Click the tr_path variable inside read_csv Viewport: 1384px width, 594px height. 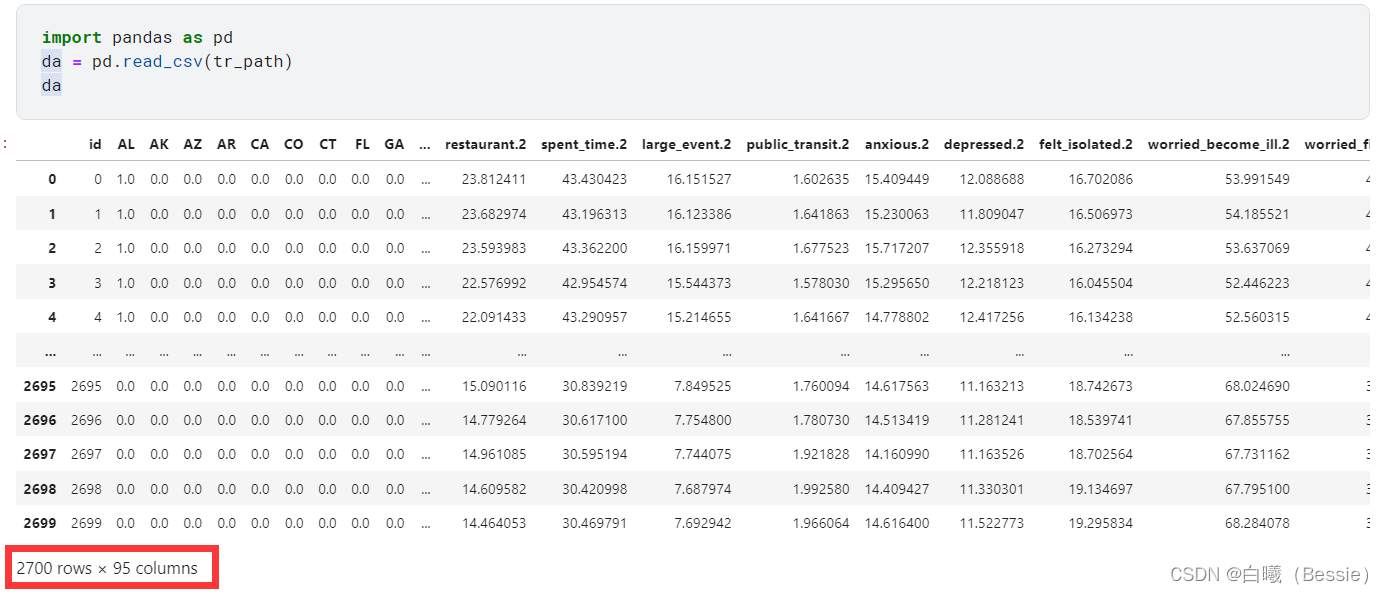(247, 61)
